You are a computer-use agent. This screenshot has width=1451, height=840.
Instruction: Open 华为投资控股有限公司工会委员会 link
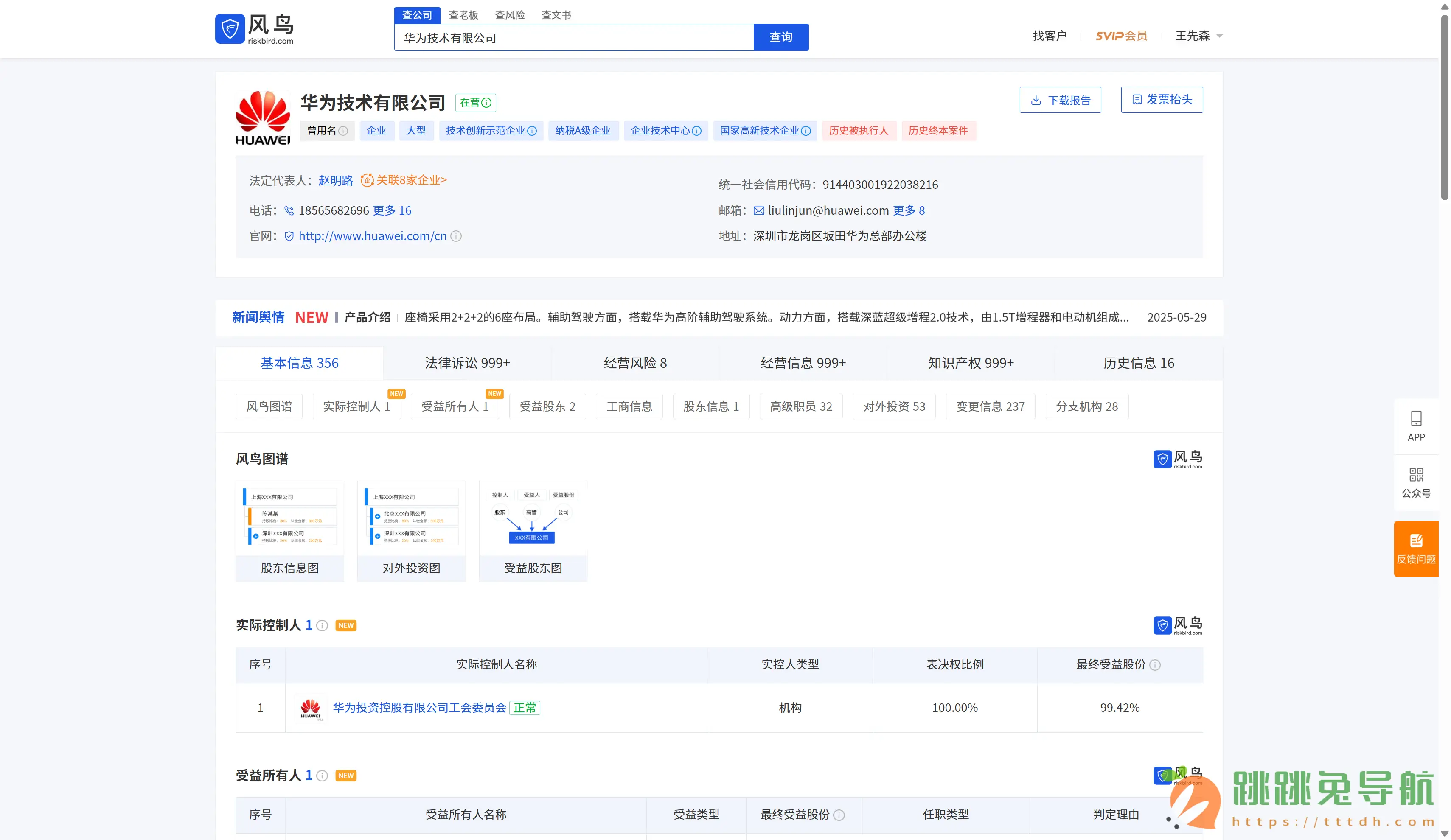coord(420,708)
